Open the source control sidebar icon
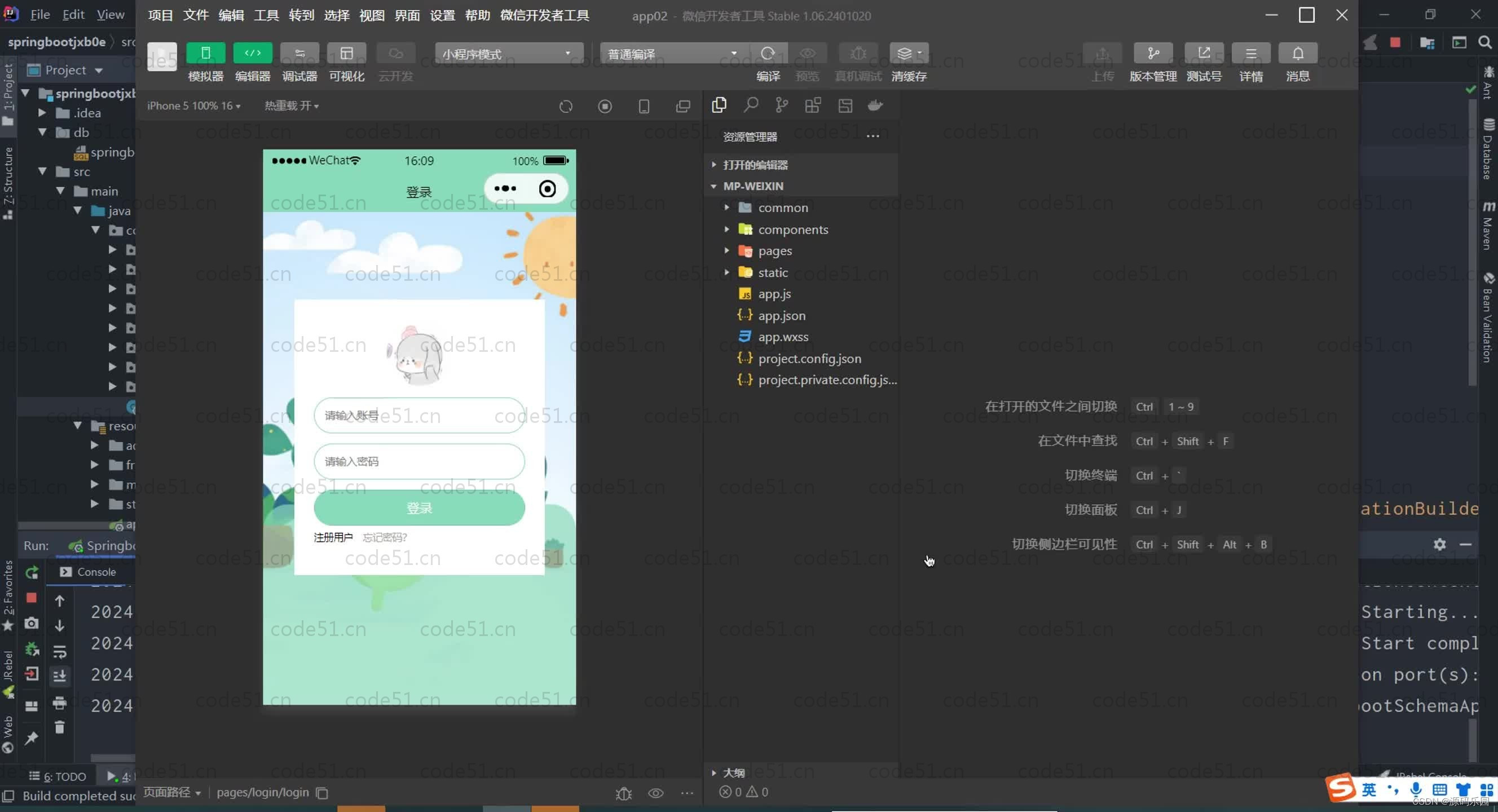This screenshot has height=812, width=1498. tap(782, 105)
